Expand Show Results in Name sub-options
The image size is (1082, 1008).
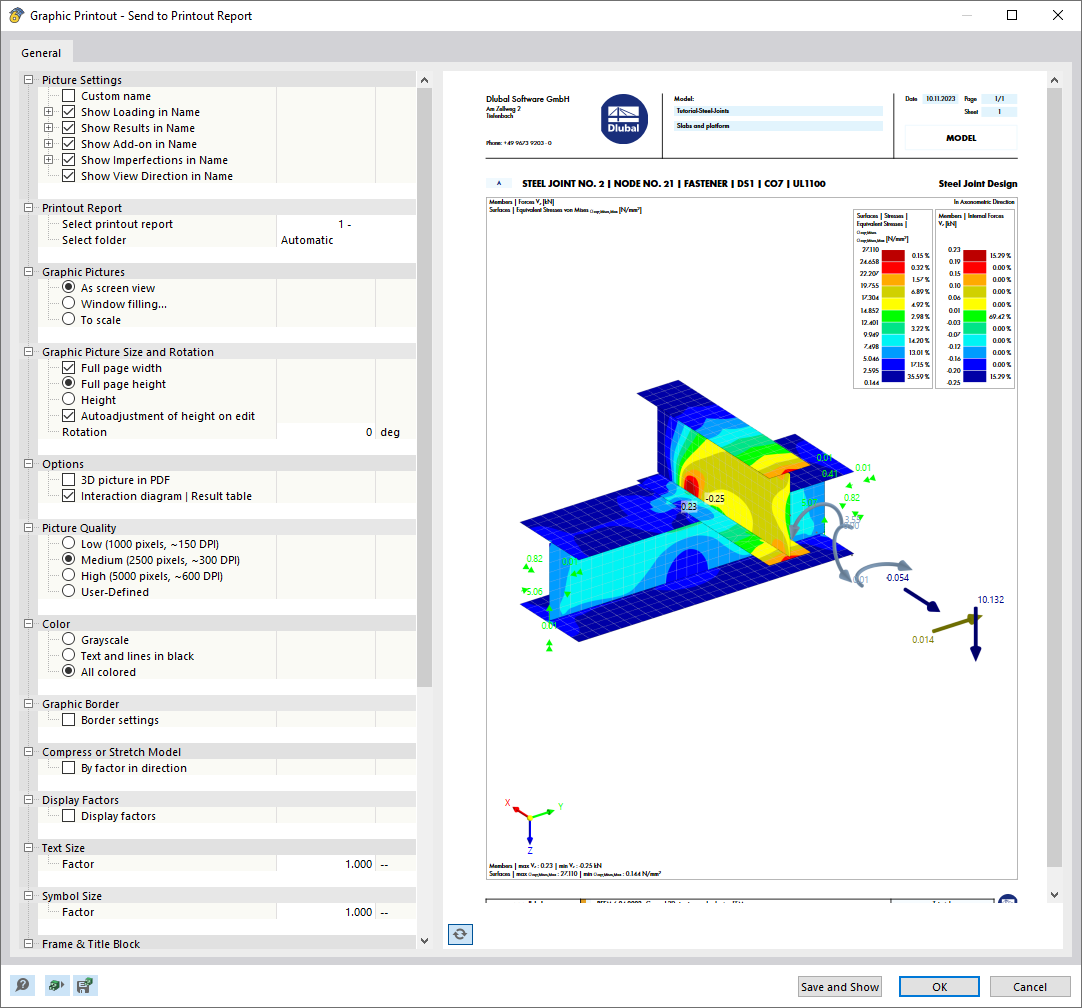pyautogui.click(x=48, y=128)
